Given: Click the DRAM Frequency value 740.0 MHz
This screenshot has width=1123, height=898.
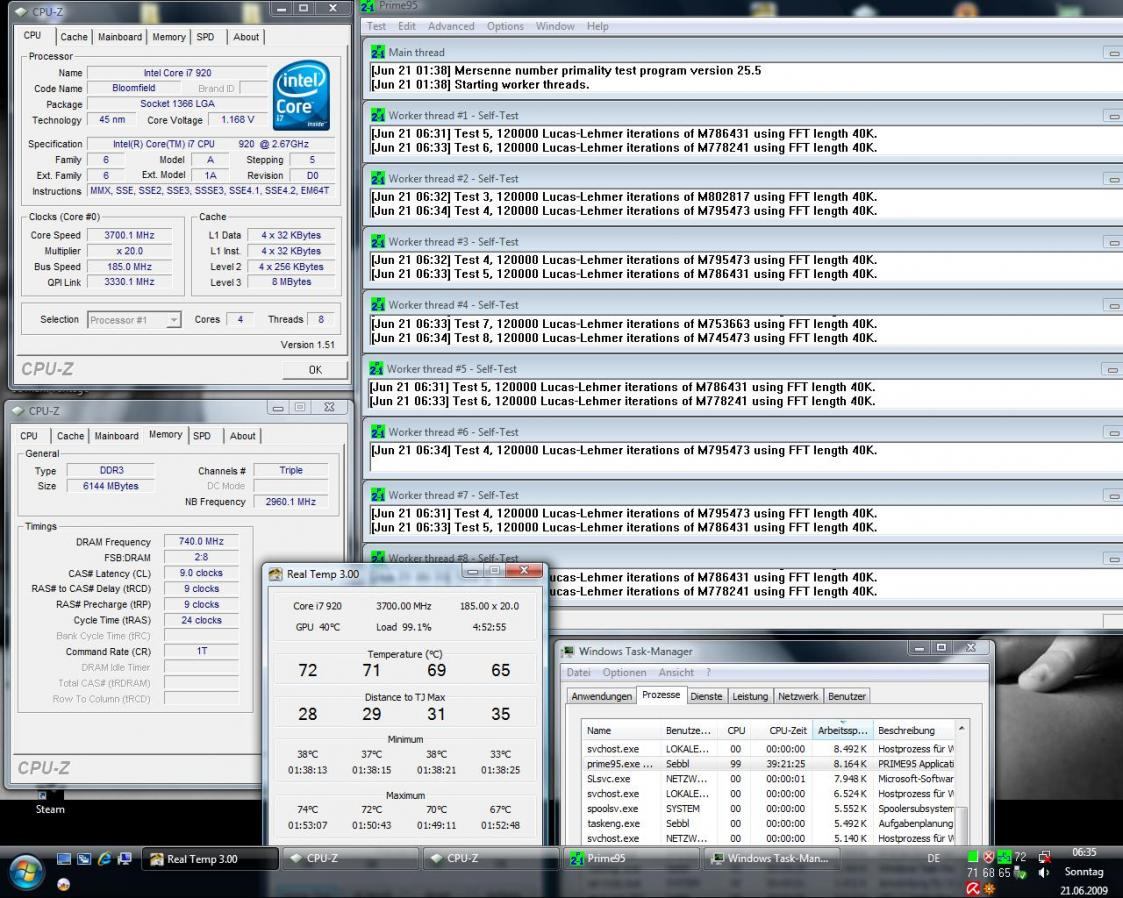Looking at the screenshot, I should 201,541.
